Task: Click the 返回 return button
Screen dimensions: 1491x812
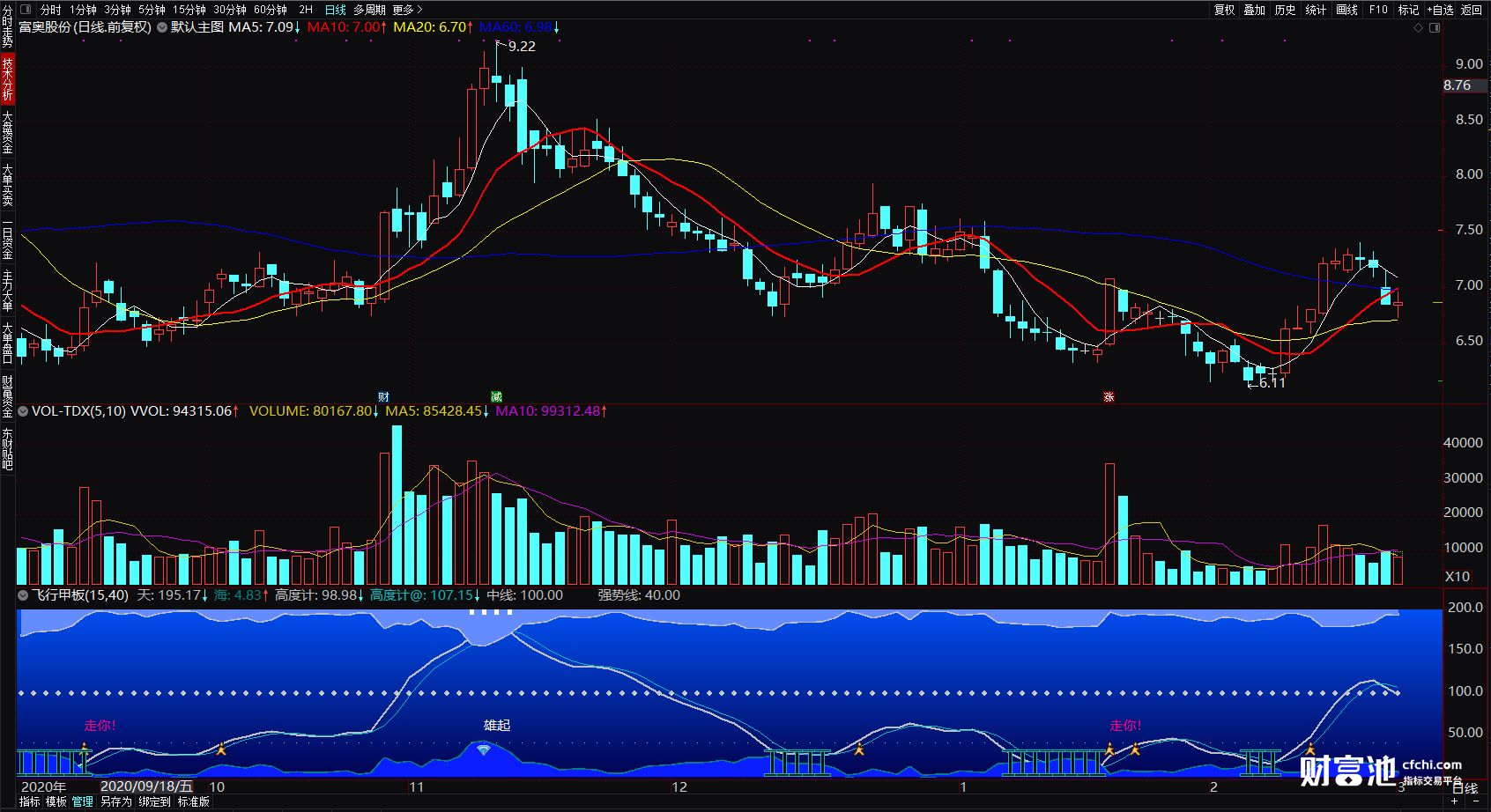Action: (1472, 10)
